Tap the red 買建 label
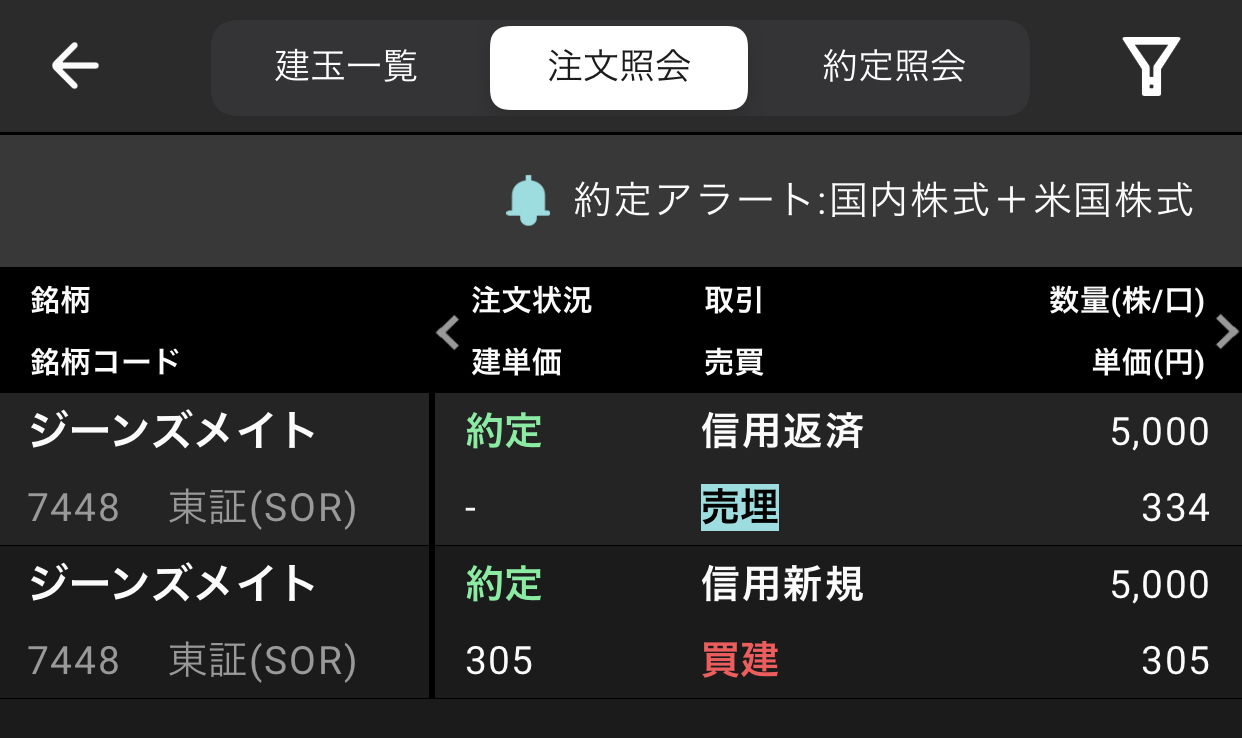Screen dimensions: 1242x738 tap(740, 661)
